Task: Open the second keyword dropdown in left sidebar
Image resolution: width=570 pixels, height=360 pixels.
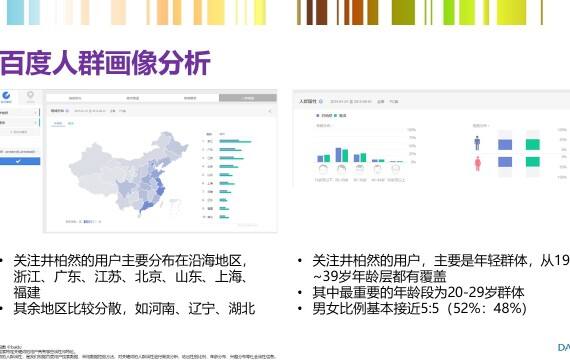Action: (x=19, y=123)
